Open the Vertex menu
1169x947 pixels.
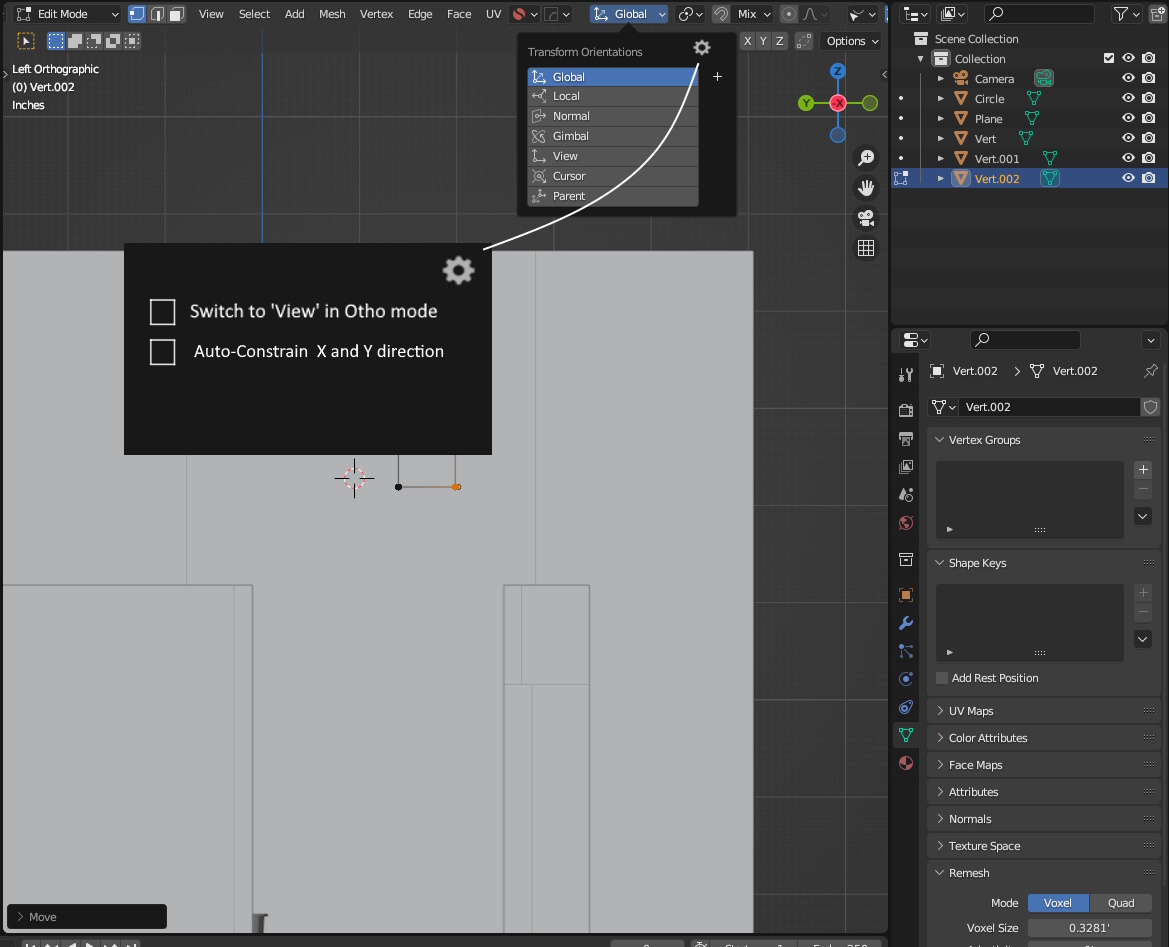pos(376,14)
